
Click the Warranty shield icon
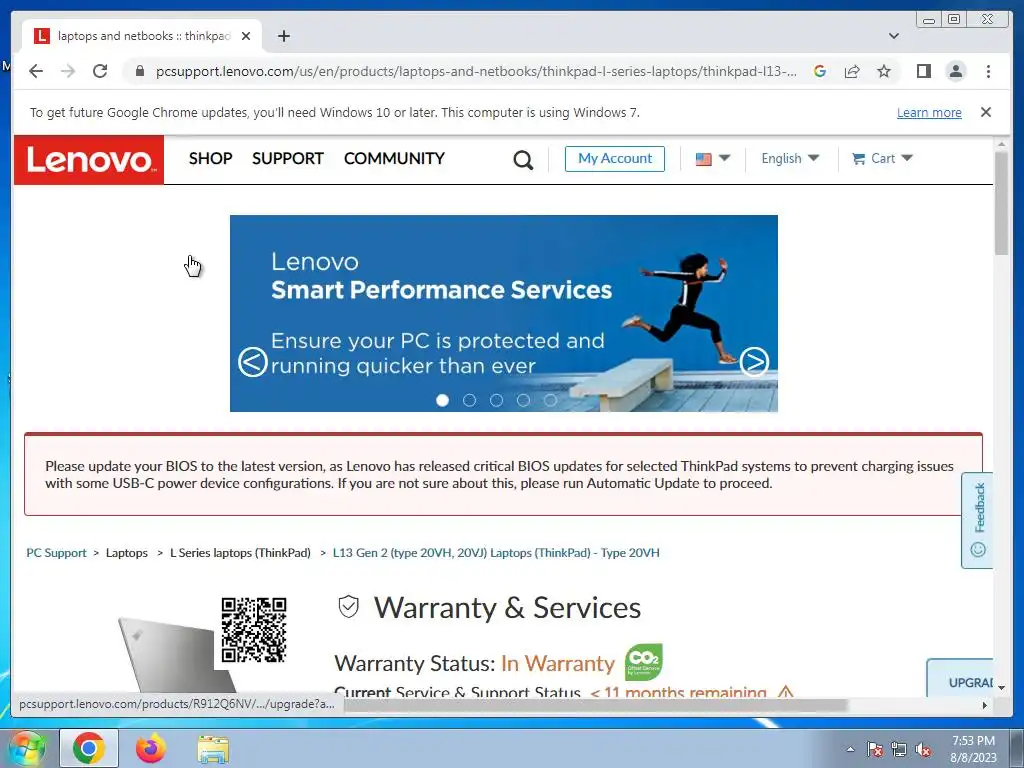[349, 607]
